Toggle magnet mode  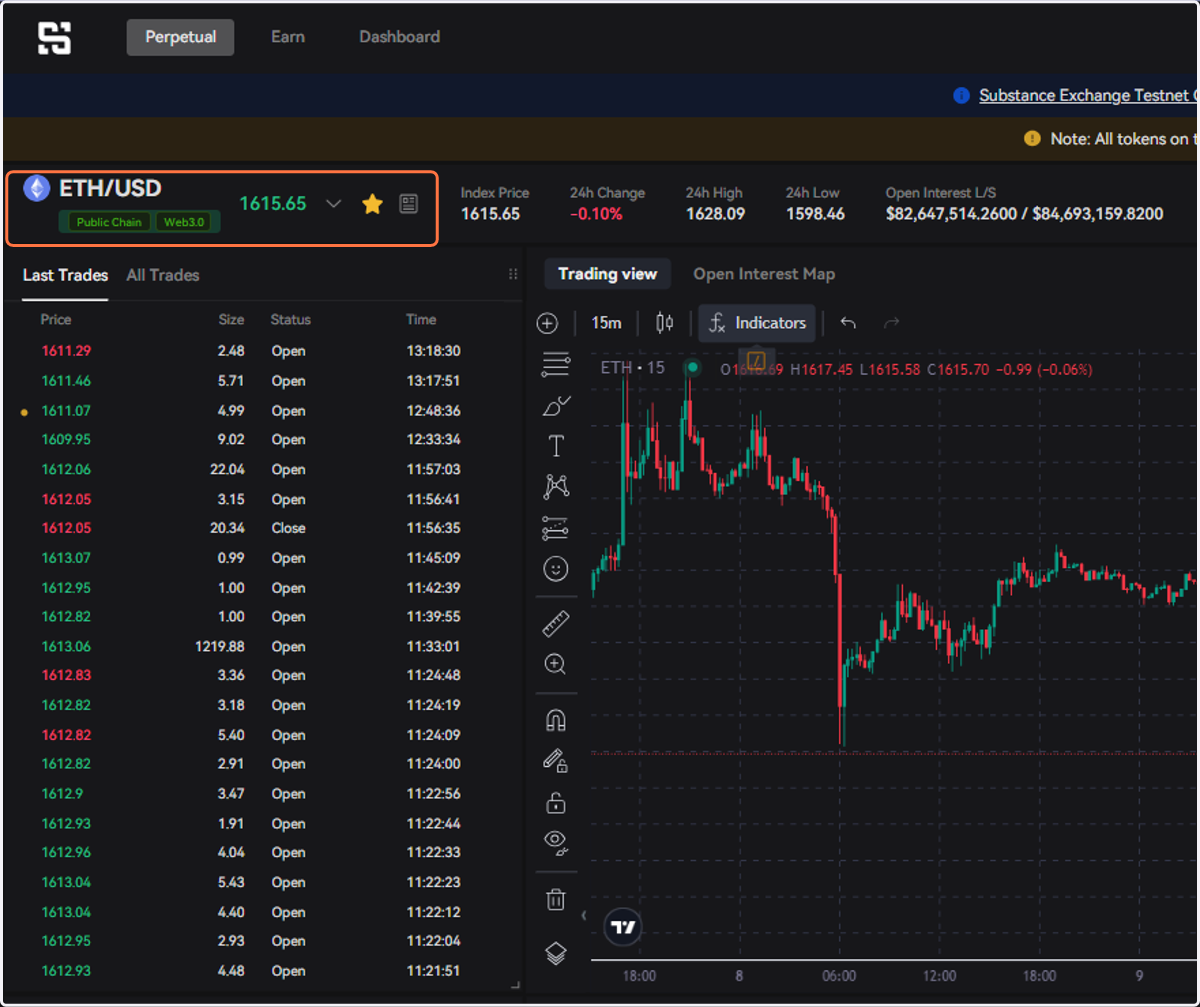[x=555, y=720]
